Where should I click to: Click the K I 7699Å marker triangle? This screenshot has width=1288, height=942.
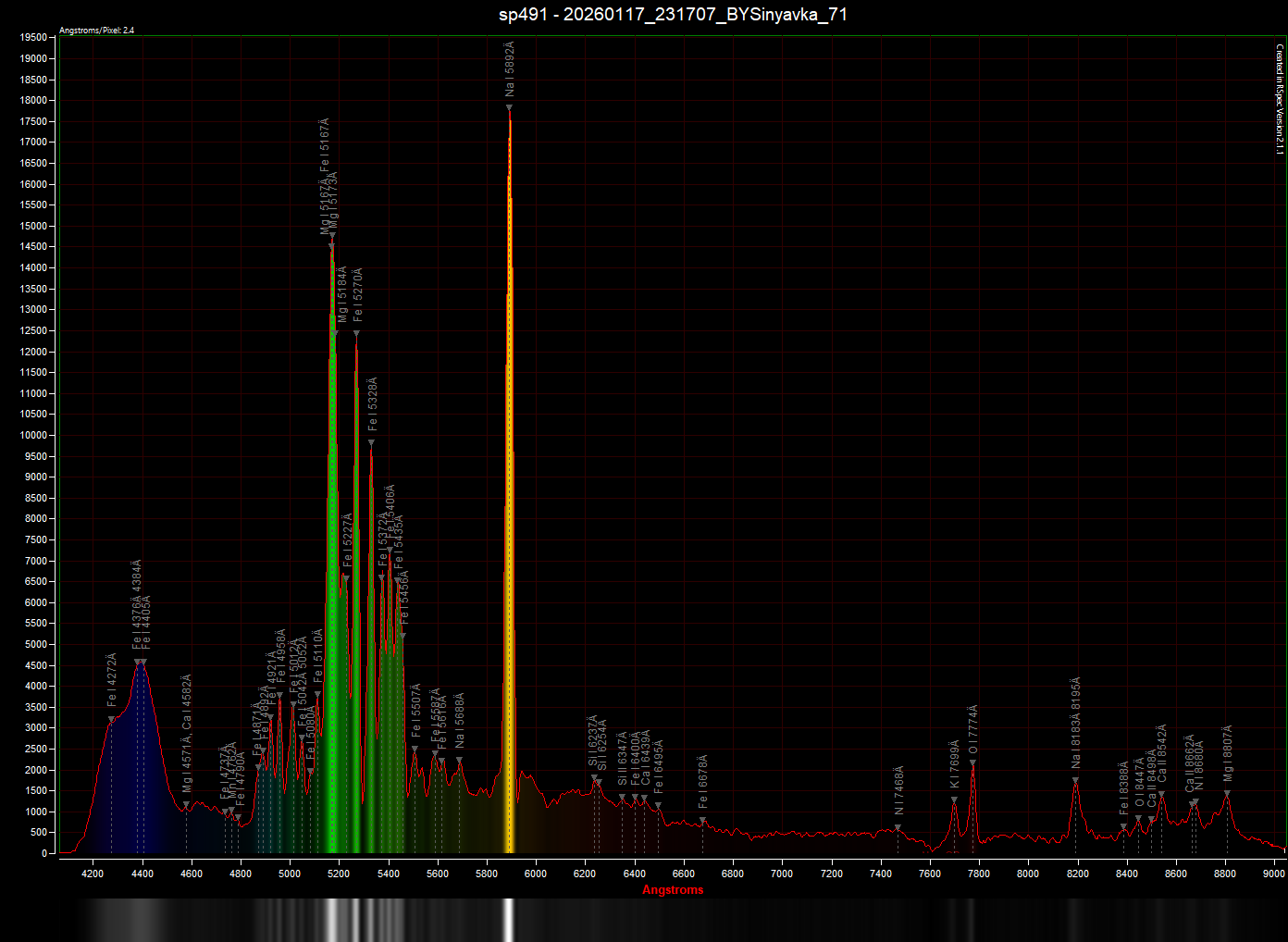click(x=954, y=800)
